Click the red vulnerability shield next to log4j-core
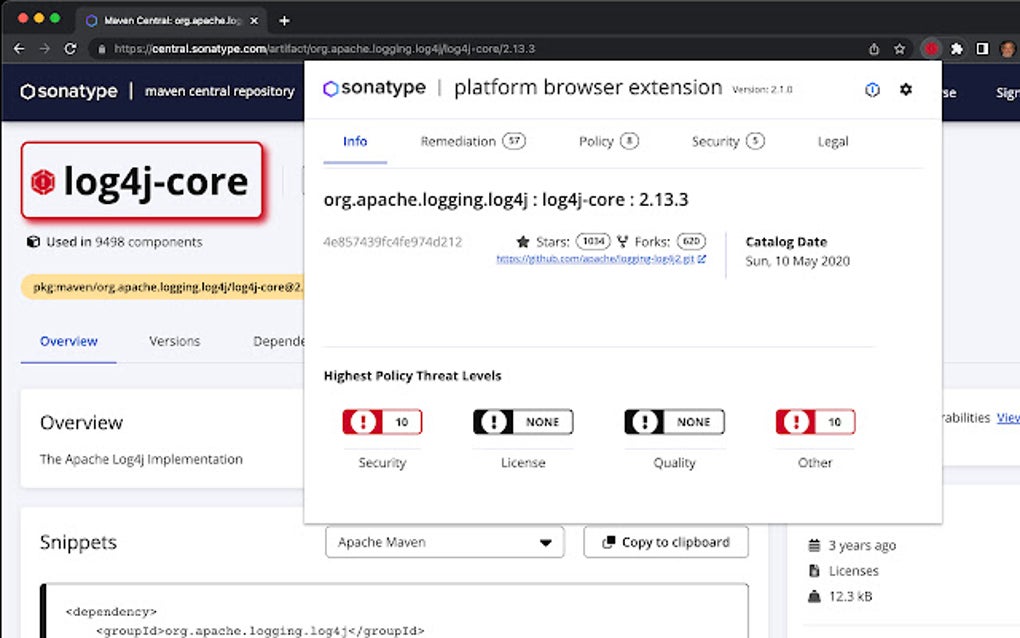The image size is (1020, 638). coord(44,181)
